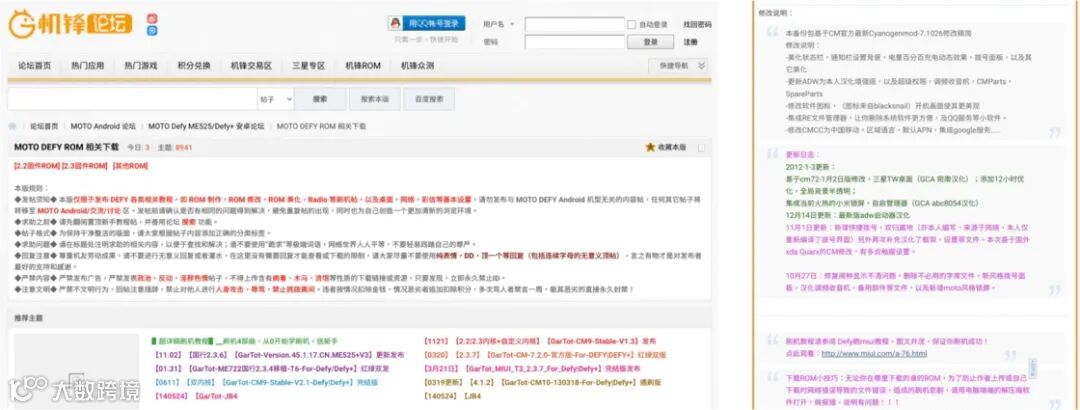Click the red icon beside the logo
The image size is (1080, 410).
(x=152, y=19)
